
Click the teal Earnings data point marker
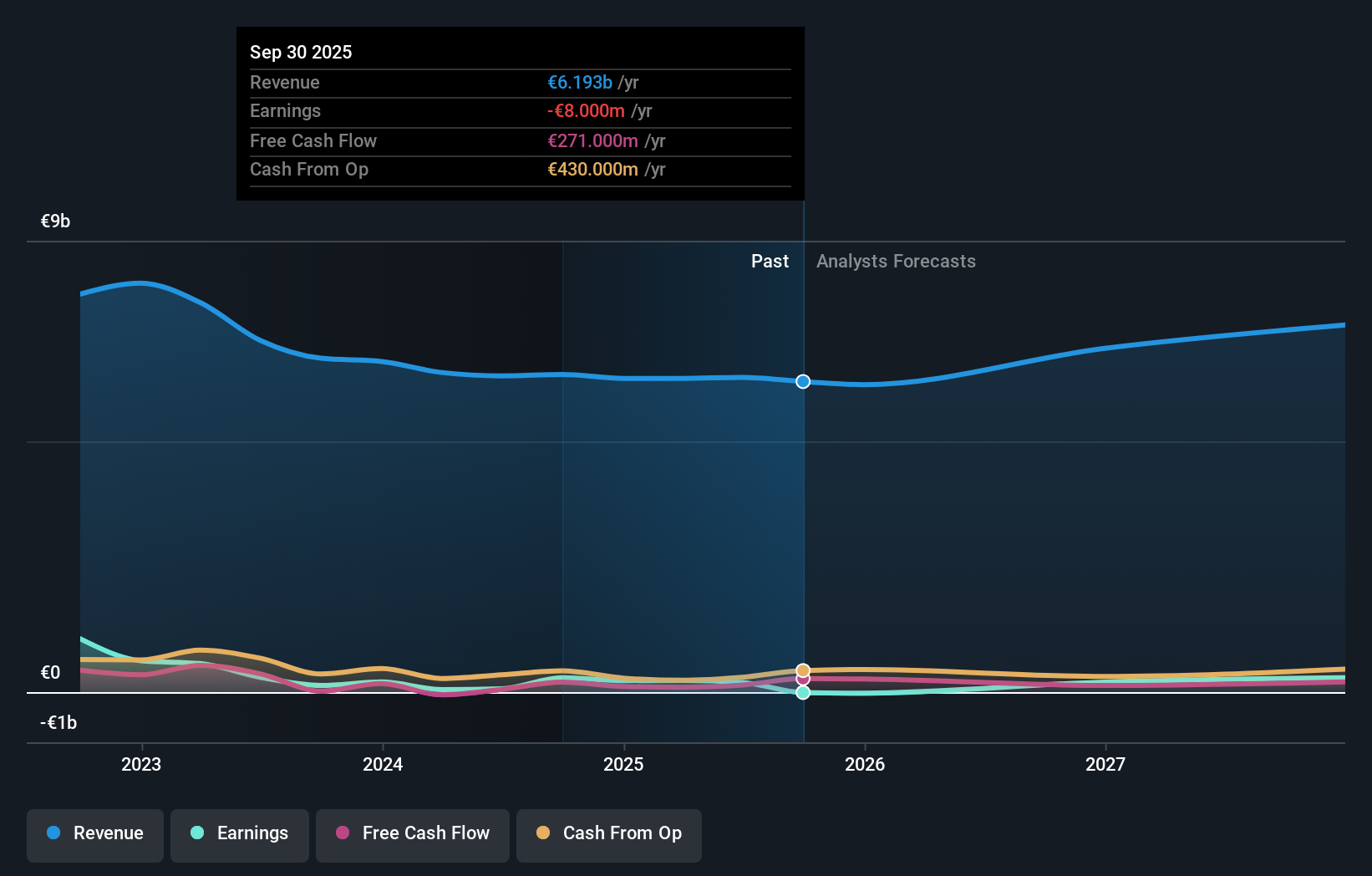coord(803,692)
